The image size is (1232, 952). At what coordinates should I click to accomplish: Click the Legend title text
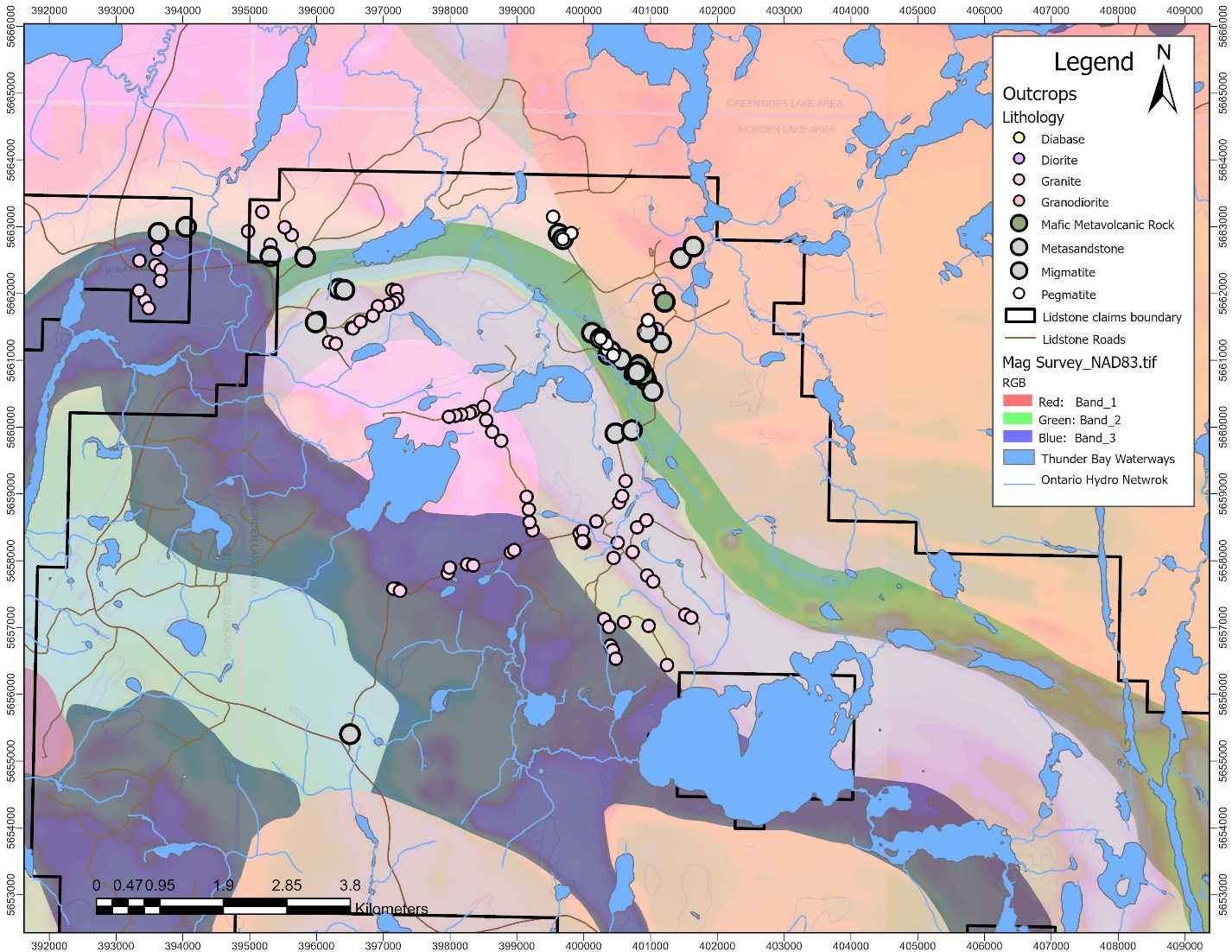click(x=1093, y=62)
